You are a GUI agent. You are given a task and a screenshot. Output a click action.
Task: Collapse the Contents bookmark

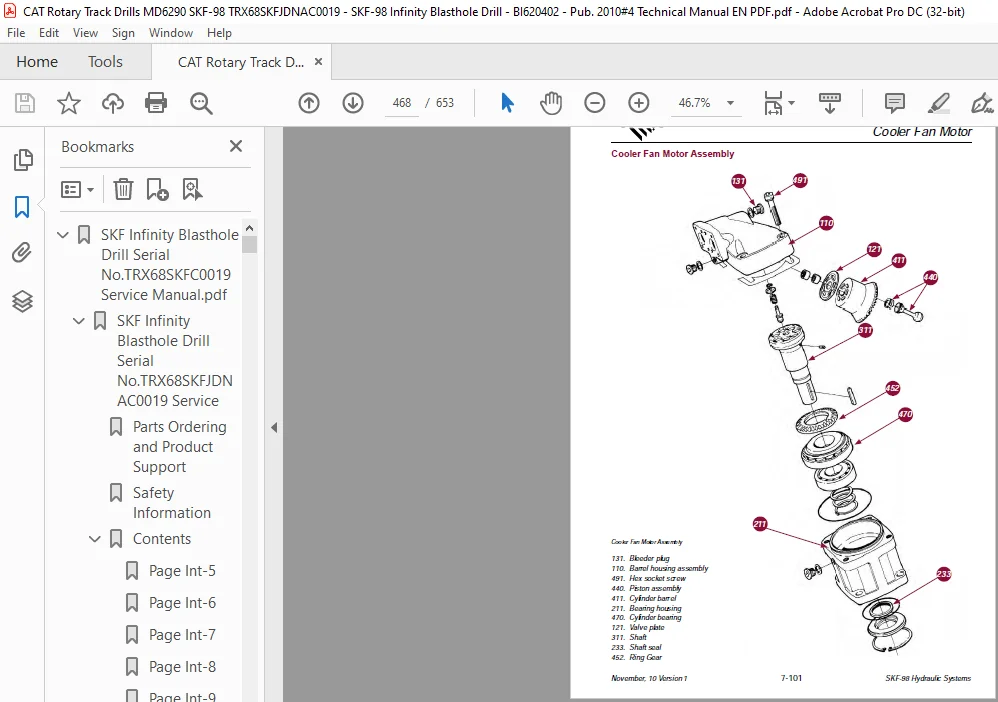(95, 539)
